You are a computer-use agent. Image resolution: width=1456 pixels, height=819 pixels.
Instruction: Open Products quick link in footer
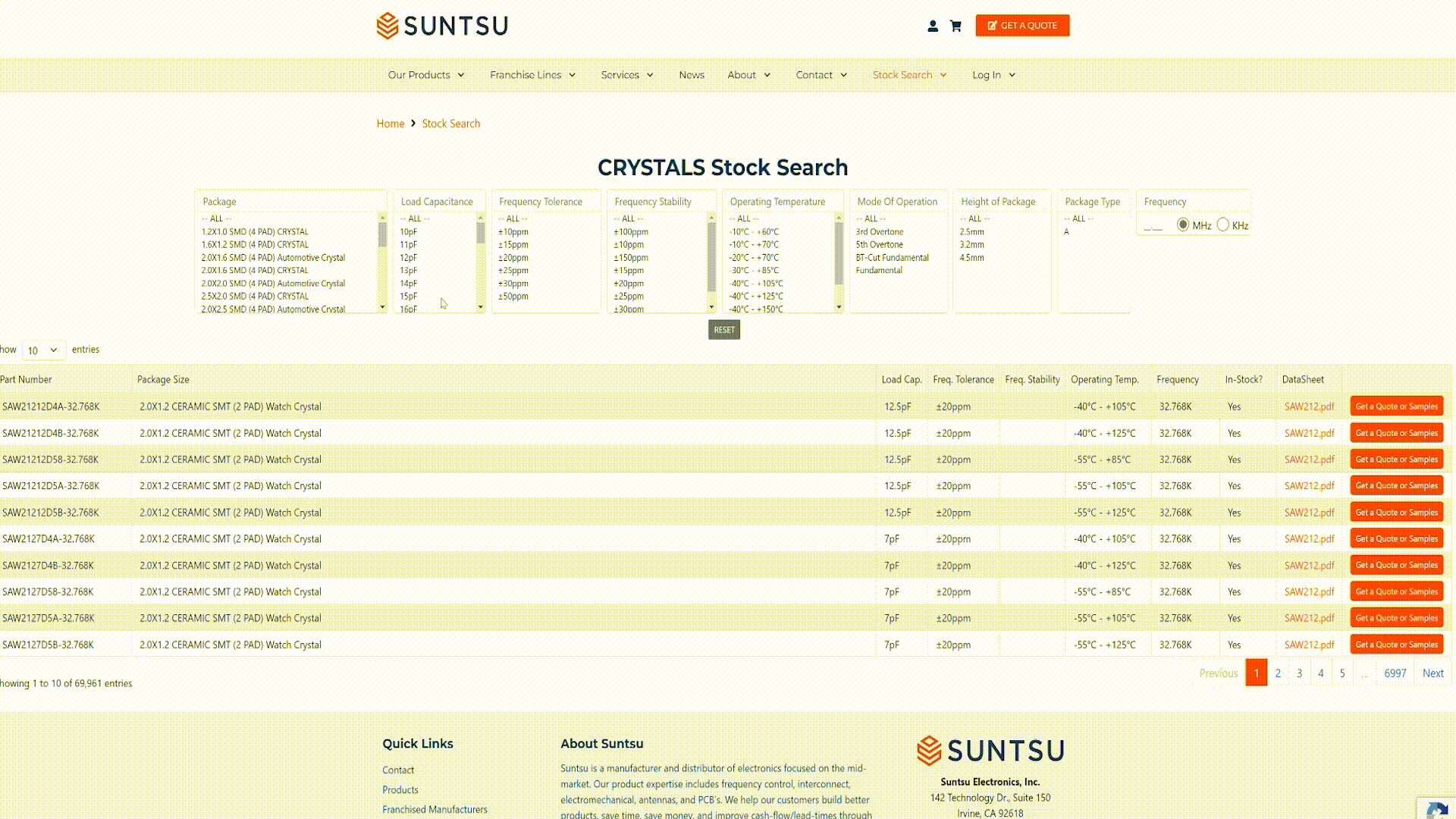400,790
